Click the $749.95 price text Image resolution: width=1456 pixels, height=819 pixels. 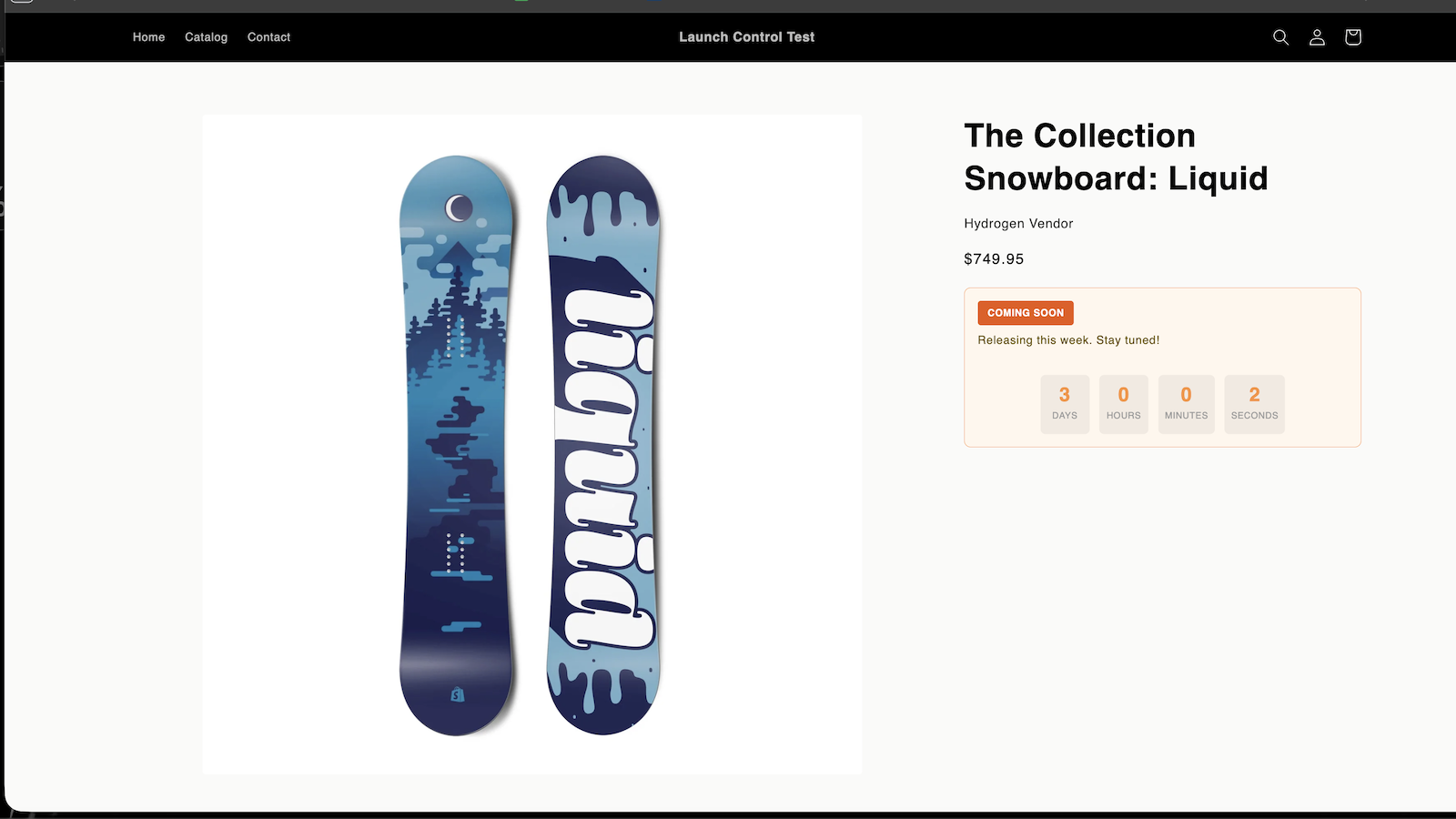pos(994,258)
